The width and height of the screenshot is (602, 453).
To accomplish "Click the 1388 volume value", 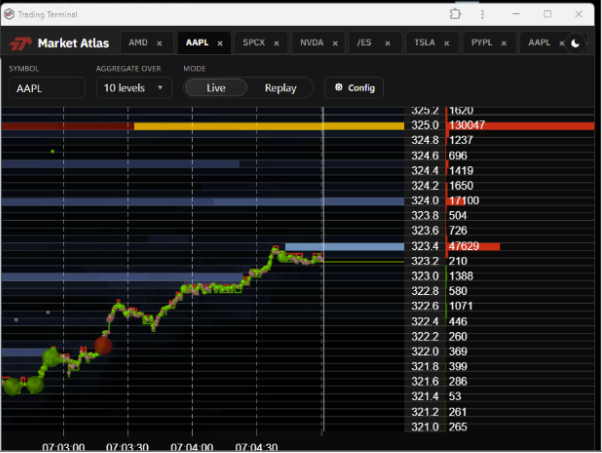I will [461, 276].
